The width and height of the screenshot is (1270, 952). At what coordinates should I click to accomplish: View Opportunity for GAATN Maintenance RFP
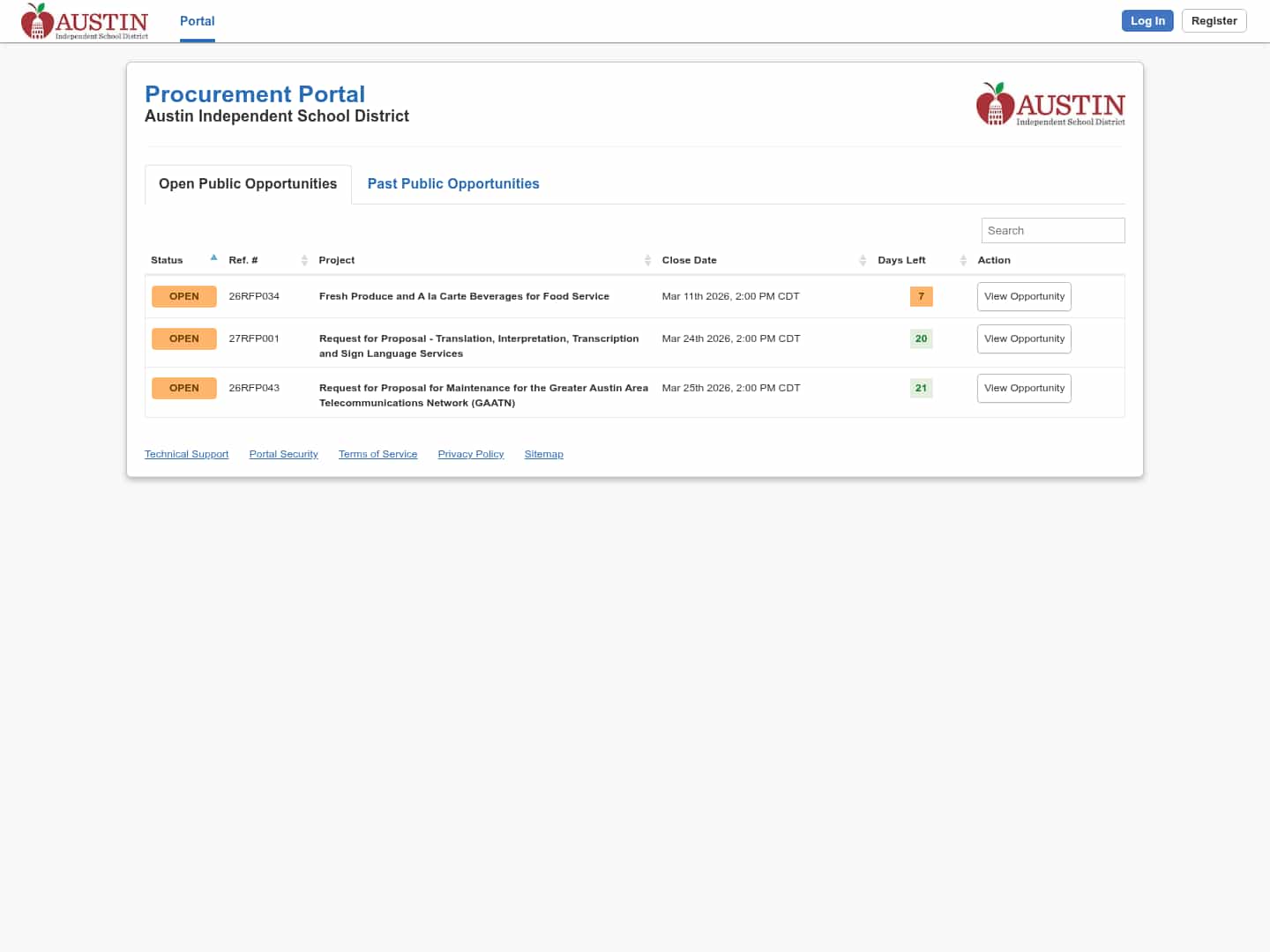click(x=1024, y=389)
